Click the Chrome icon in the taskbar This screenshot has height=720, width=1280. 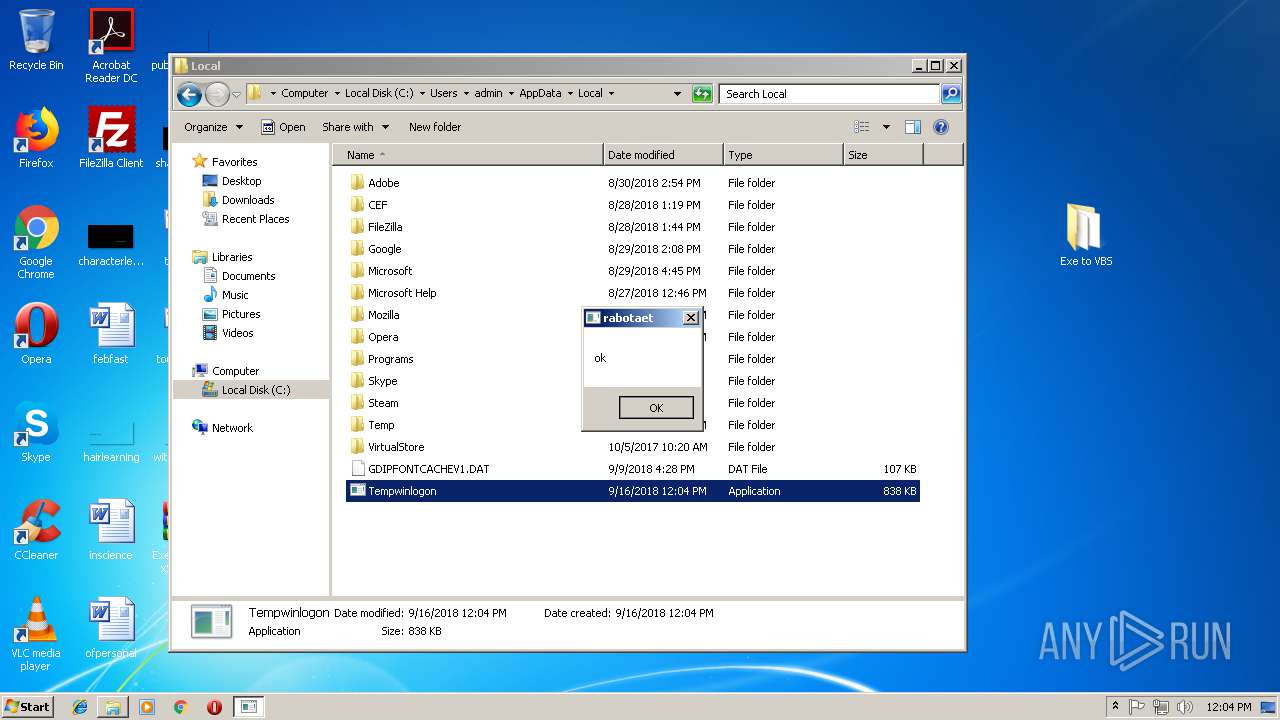pos(181,707)
